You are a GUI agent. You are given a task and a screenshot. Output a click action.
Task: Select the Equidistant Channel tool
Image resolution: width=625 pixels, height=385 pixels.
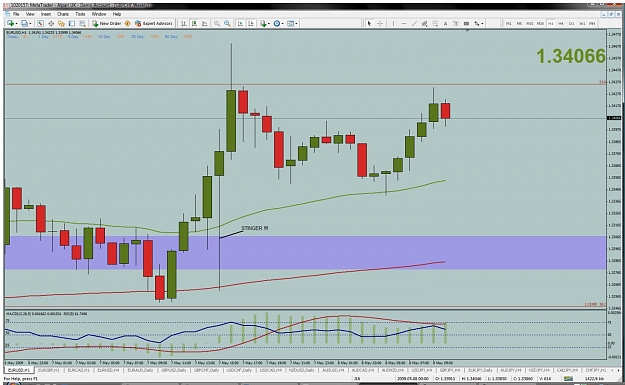point(425,24)
